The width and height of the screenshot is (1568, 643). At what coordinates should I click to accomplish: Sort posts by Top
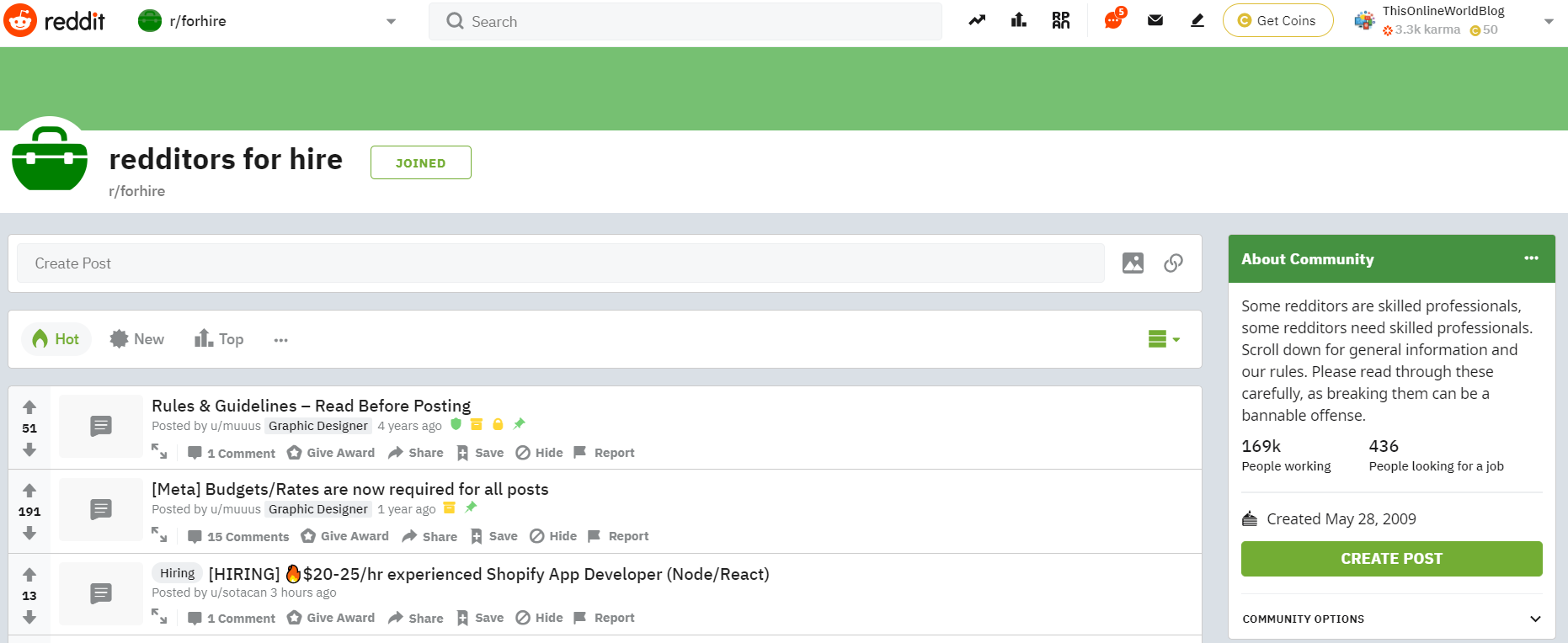tap(219, 339)
